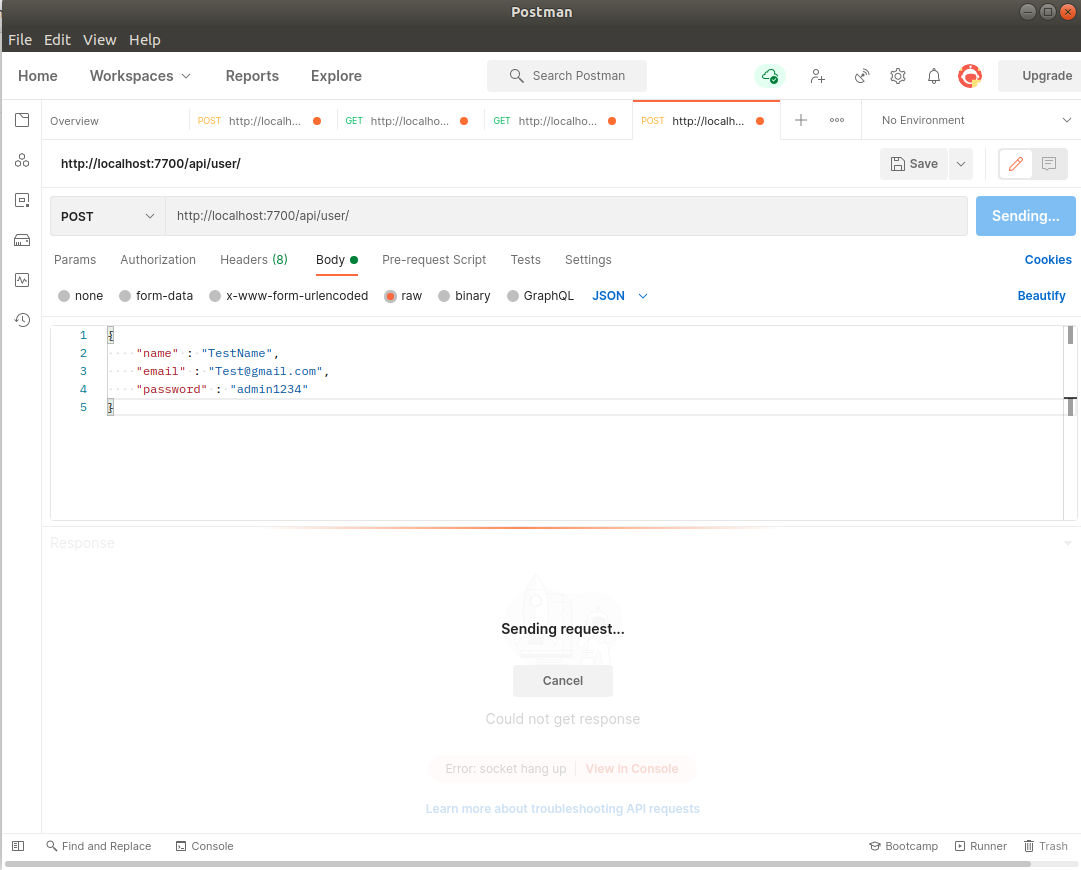Image resolution: width=1081 pixels, height=870 pixels.
Task: Click the Save button
Action: [x=914, y=164]
